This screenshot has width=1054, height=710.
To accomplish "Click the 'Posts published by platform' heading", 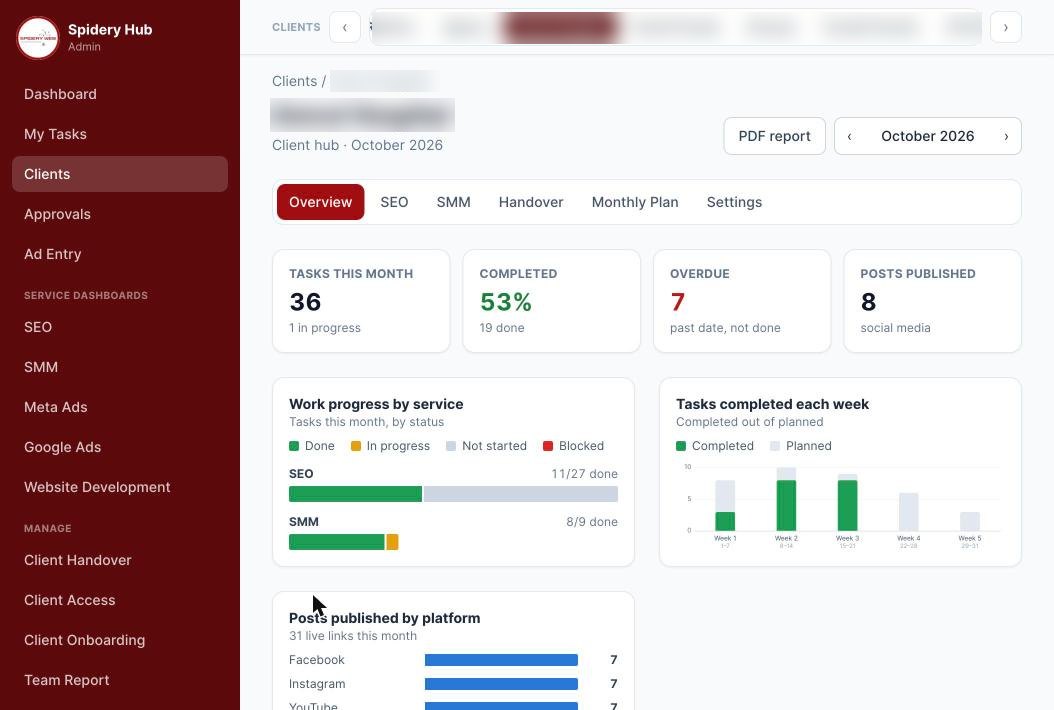I will (x=384, y=618).
